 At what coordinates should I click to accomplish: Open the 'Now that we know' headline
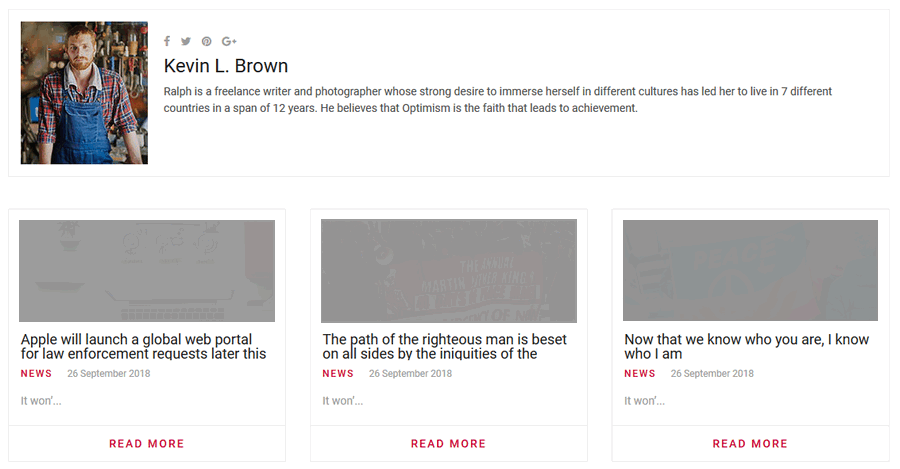[x=747, y=346]
